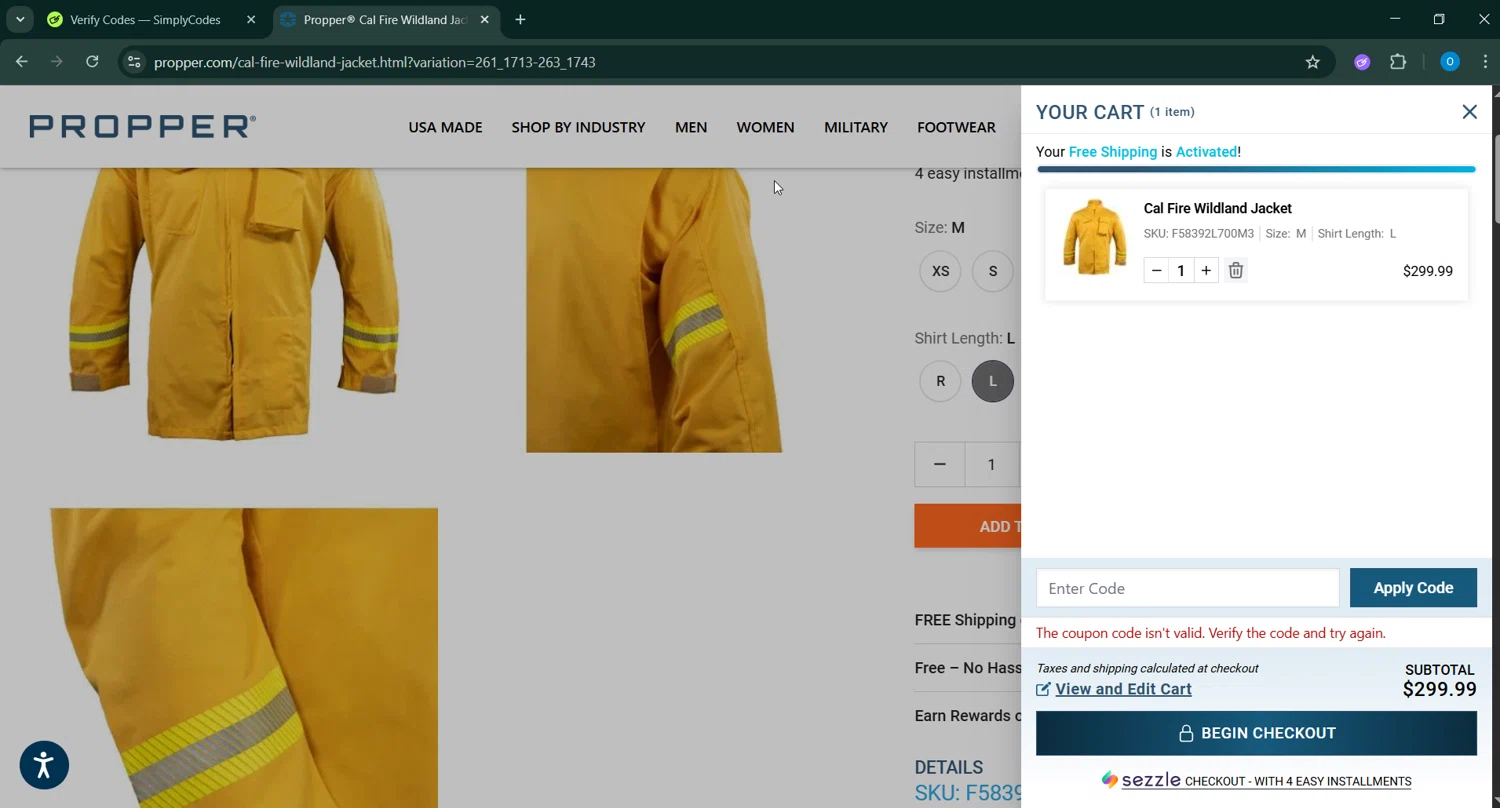
Task: Choose Sezzle checkout with 4 installments
Action: pos(1256,780)
